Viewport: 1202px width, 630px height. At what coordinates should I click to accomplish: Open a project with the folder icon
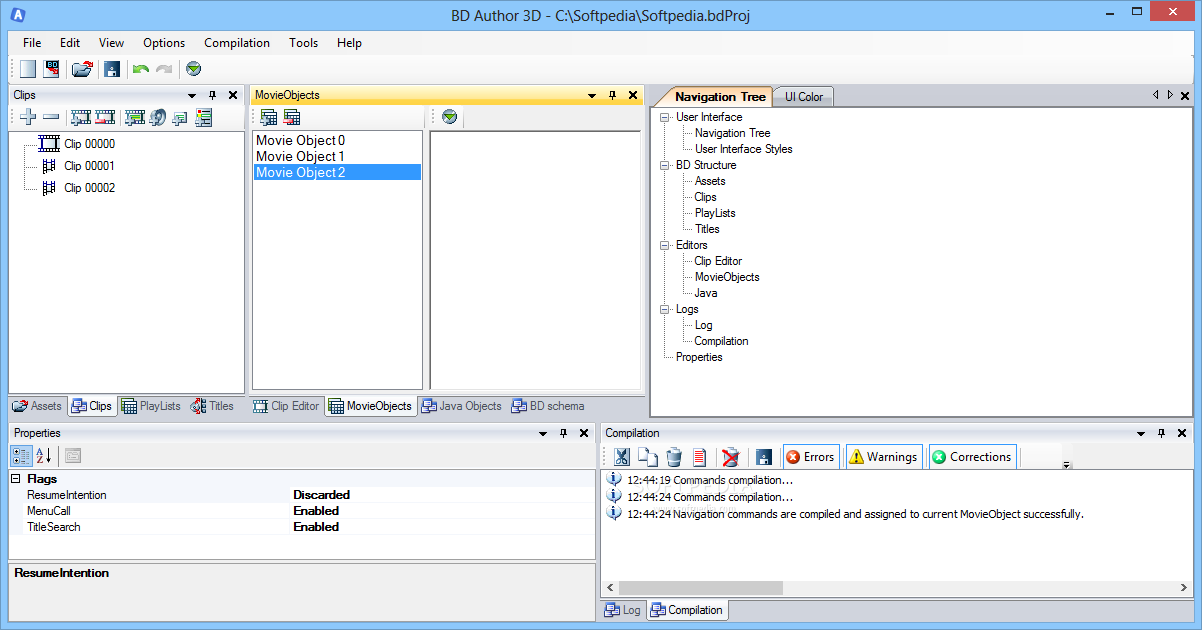coord(83,69)
